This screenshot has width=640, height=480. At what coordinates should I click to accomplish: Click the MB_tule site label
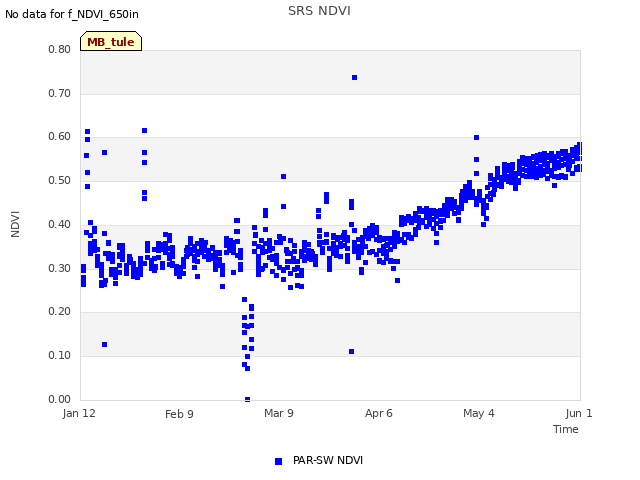111,41
